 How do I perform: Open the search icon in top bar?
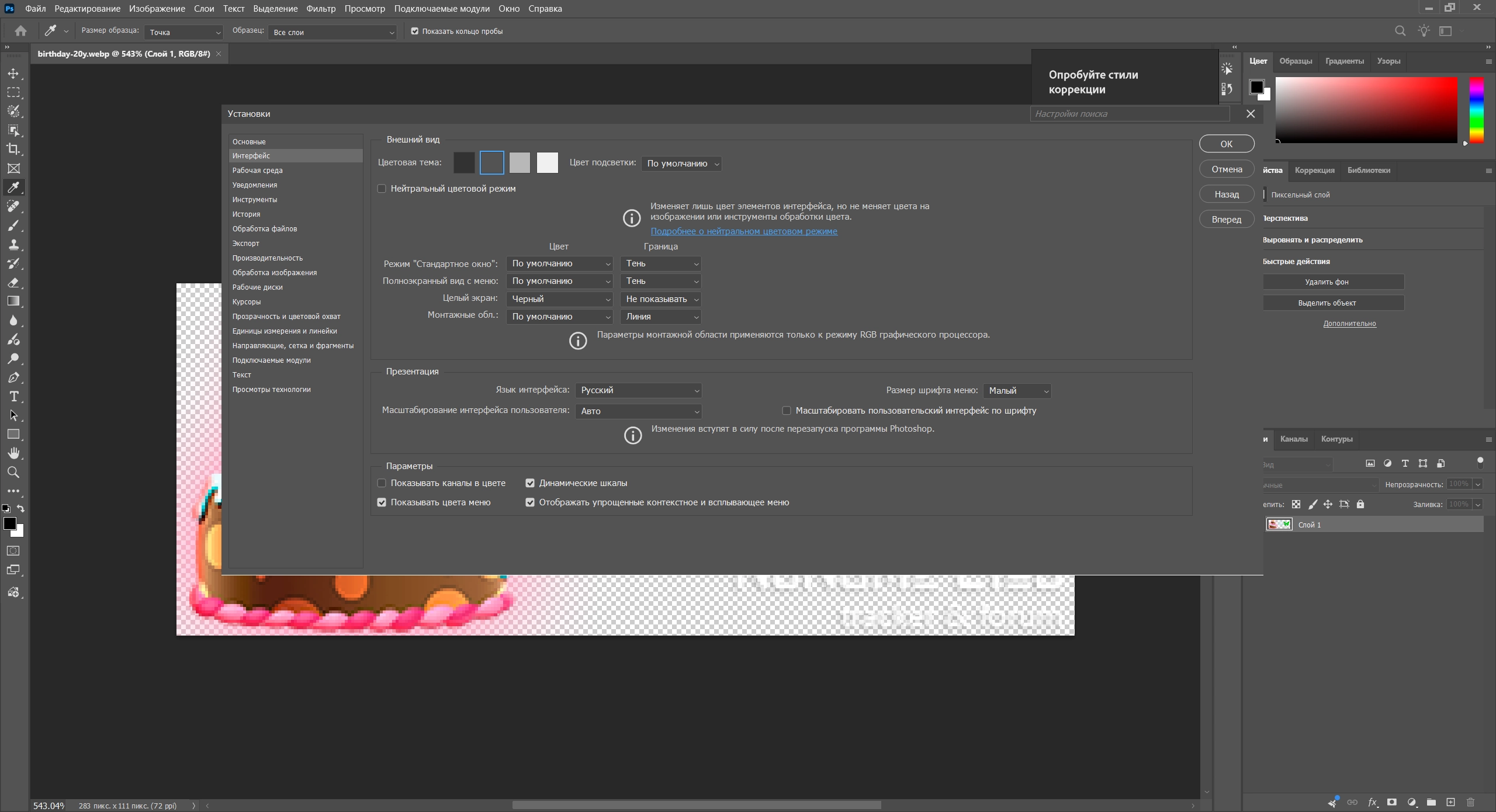coord(1400,31)
